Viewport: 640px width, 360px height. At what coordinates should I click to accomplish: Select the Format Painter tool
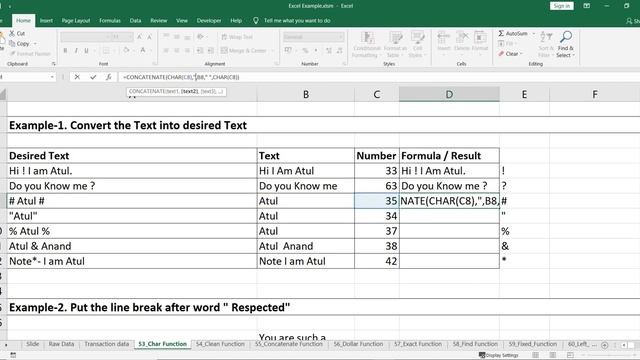[30, 53]
